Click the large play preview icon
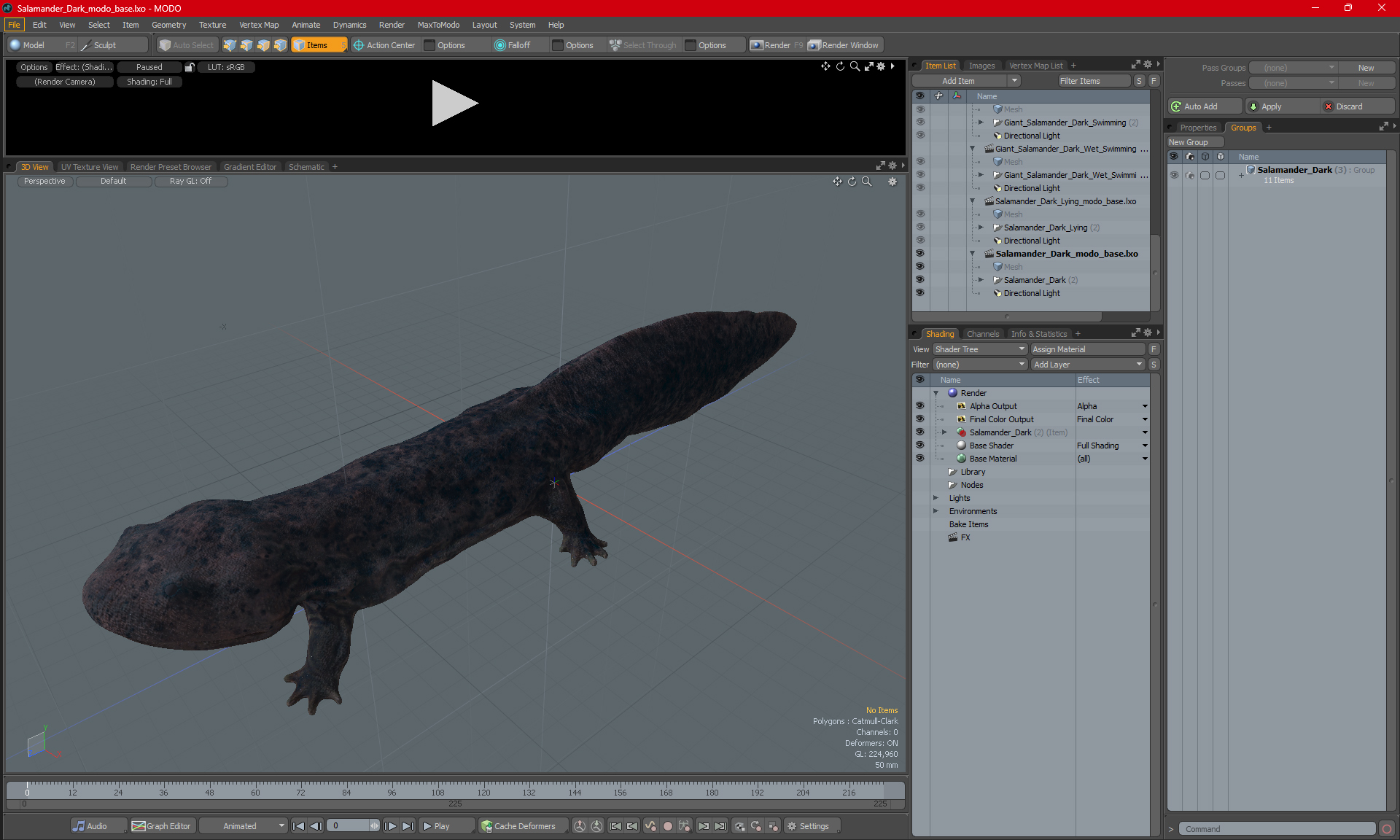Screen dimensions: 1400x840 454,103
